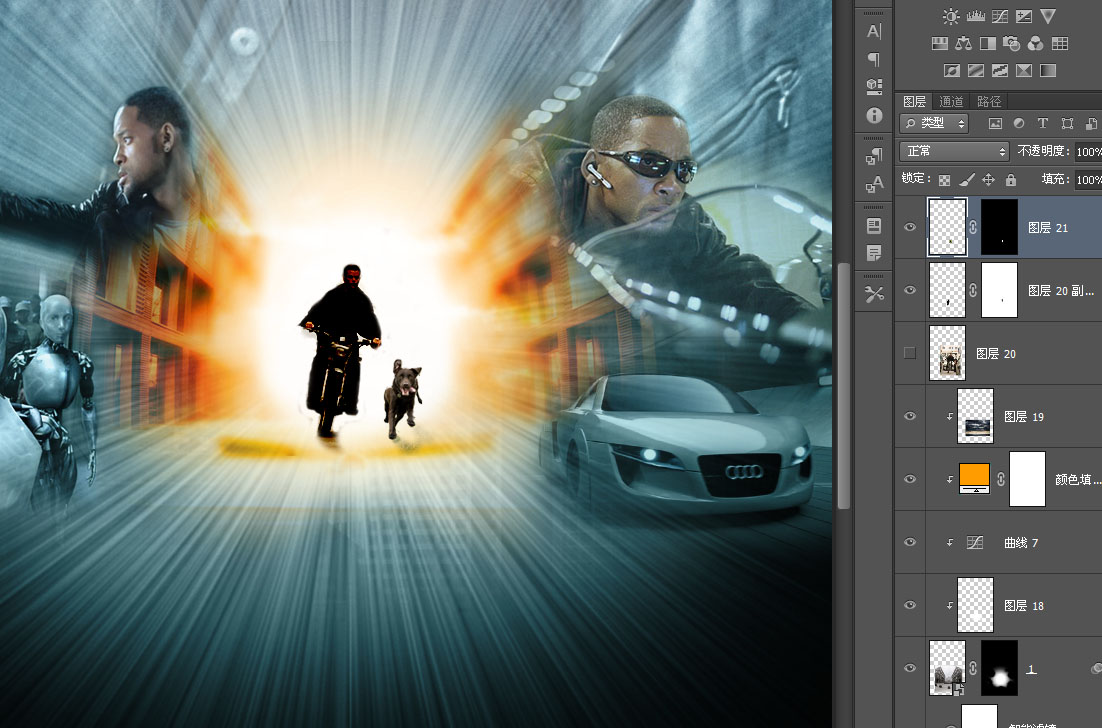Open the Paragraph panel icon
1102x728 pixels.
(x=874, y=59)
